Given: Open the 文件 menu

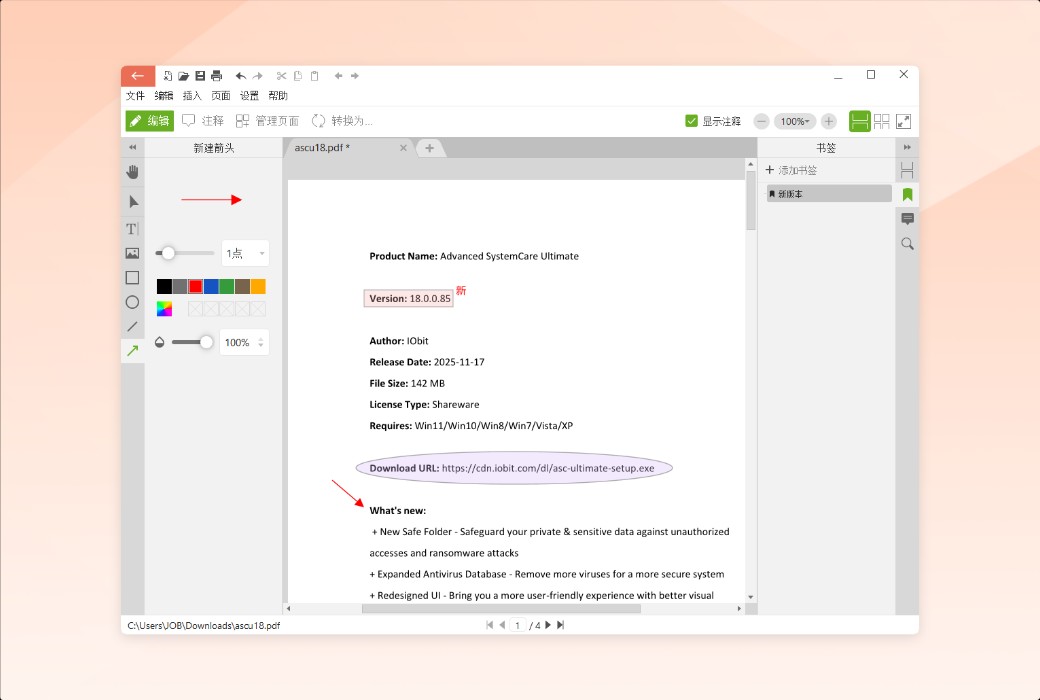Looking at the screenshot, I should pyautogui.click(x=135, y=96).
